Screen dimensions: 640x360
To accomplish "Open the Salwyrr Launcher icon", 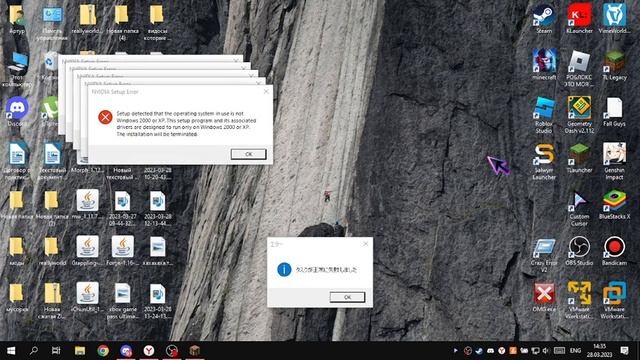I will (x=544, y=162).
